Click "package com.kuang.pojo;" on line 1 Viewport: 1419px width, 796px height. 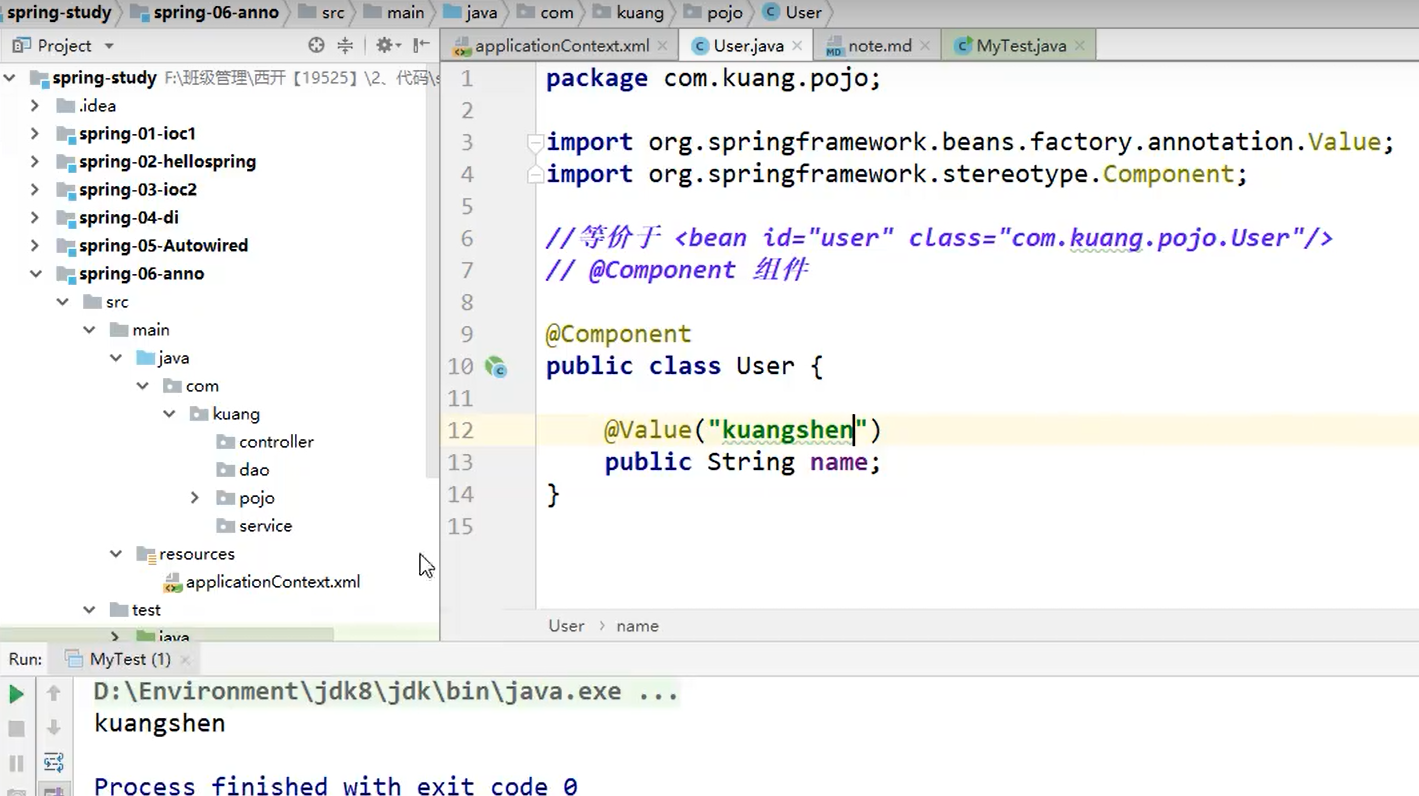tap(713, 78)
